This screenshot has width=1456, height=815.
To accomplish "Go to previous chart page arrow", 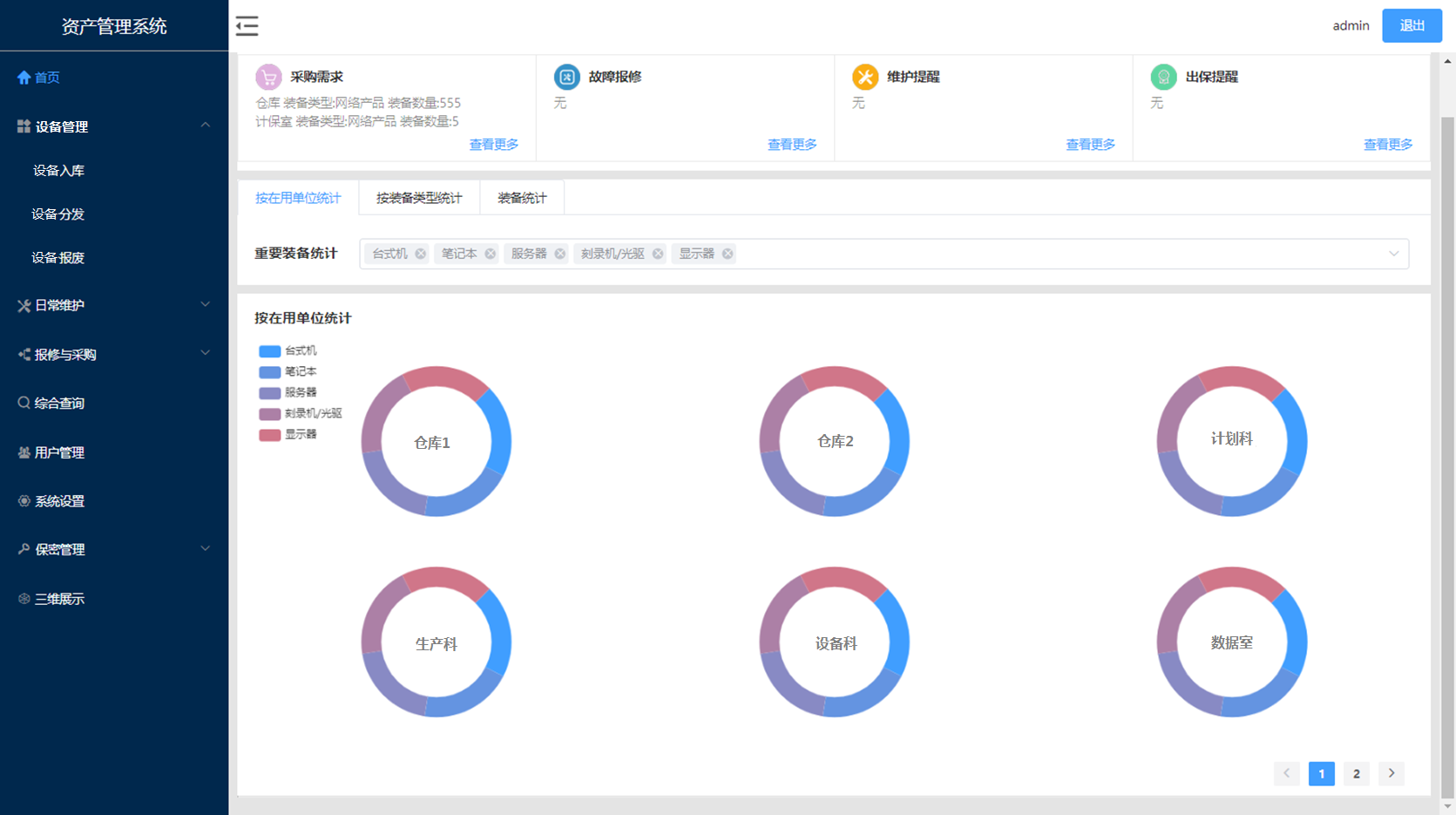I will click(1286, 773).
